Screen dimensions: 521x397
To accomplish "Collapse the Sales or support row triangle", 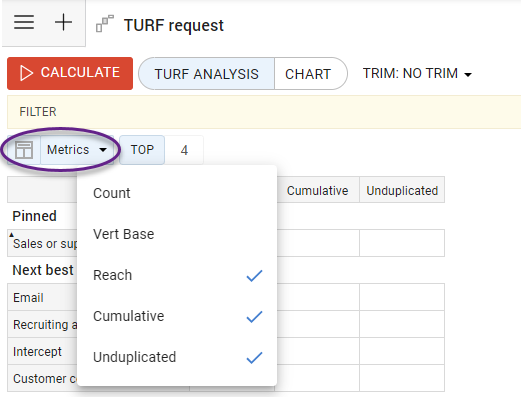I will point(11,235).
